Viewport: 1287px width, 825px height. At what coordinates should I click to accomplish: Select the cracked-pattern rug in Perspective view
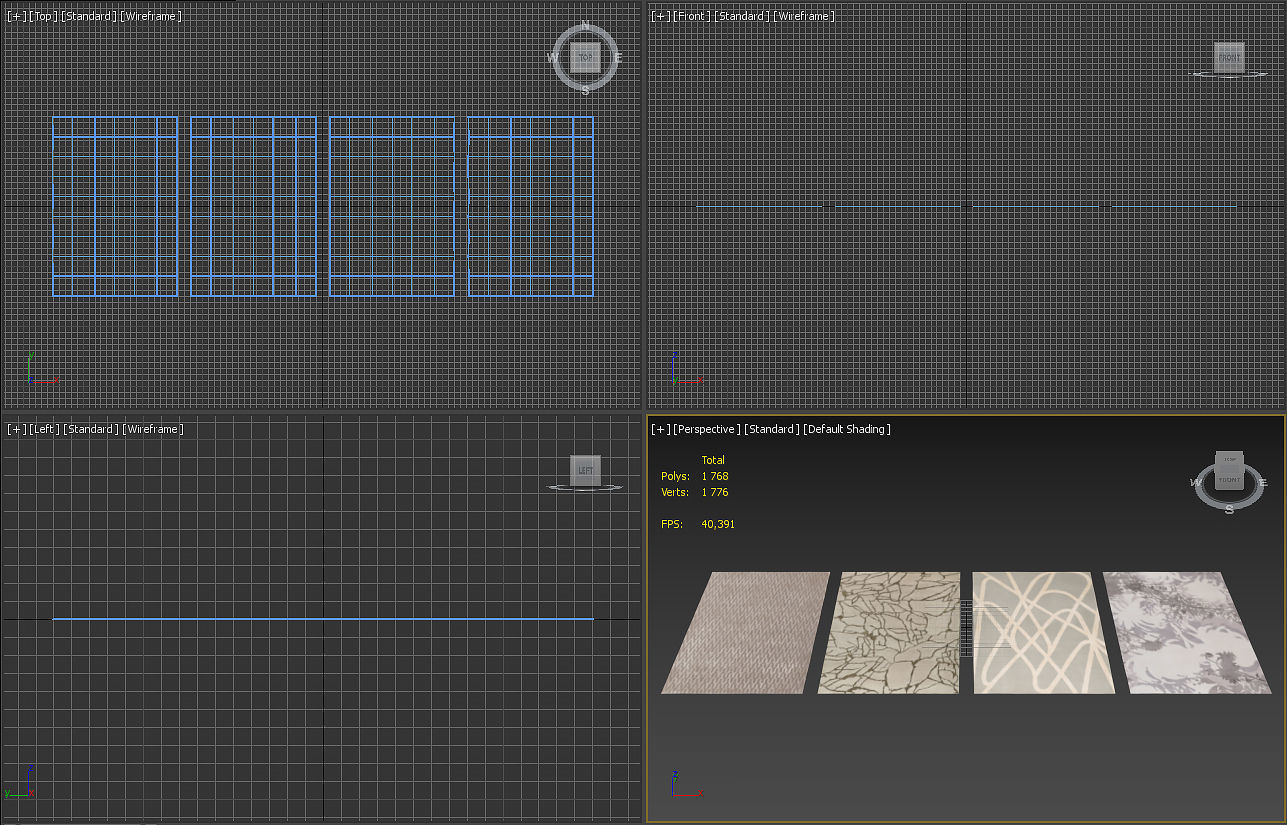click(x=890, y=632)
